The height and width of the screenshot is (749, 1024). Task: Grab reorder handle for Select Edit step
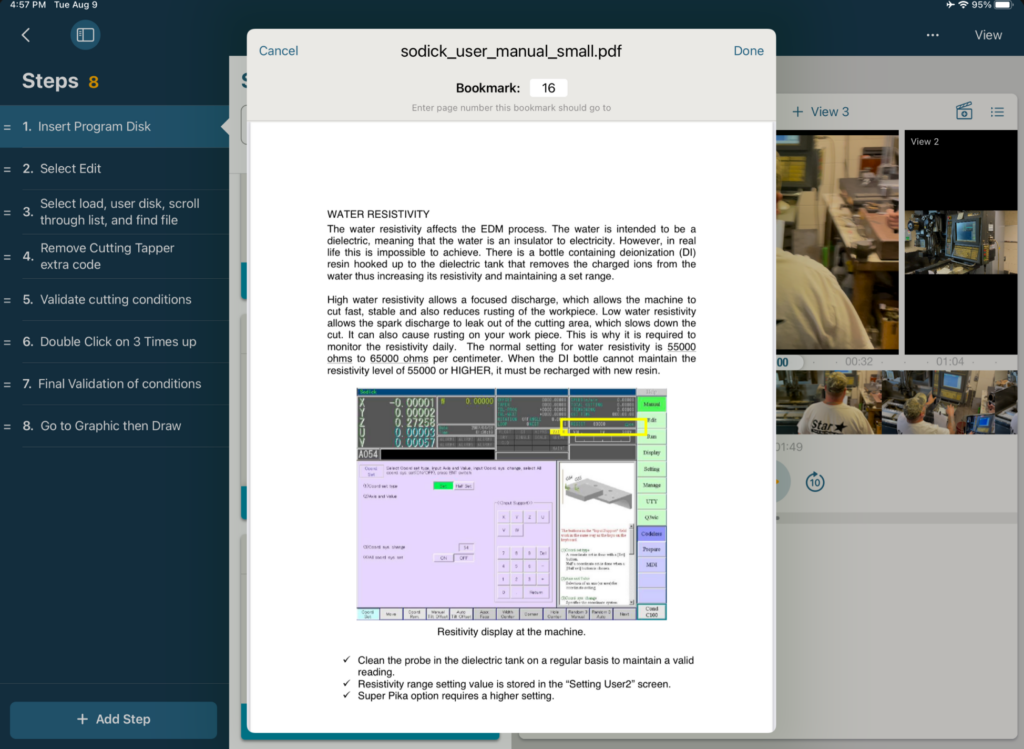coord(7,169)
